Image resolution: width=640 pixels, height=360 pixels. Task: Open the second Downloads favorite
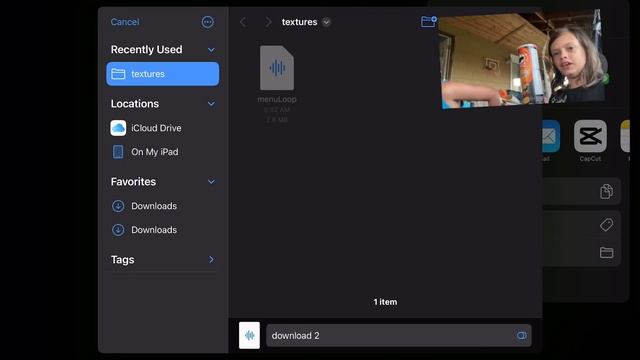click(162, 230)
